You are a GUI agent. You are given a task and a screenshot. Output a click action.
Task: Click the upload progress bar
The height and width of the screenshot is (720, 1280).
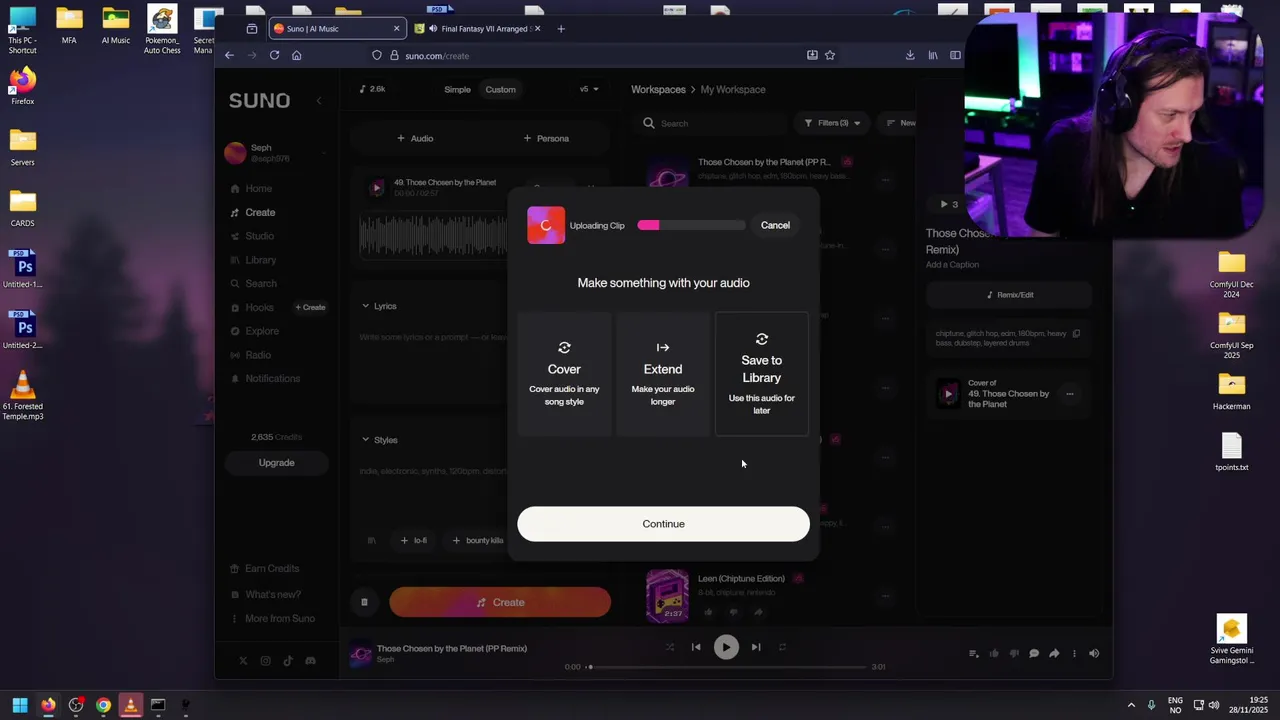[691, 225]
